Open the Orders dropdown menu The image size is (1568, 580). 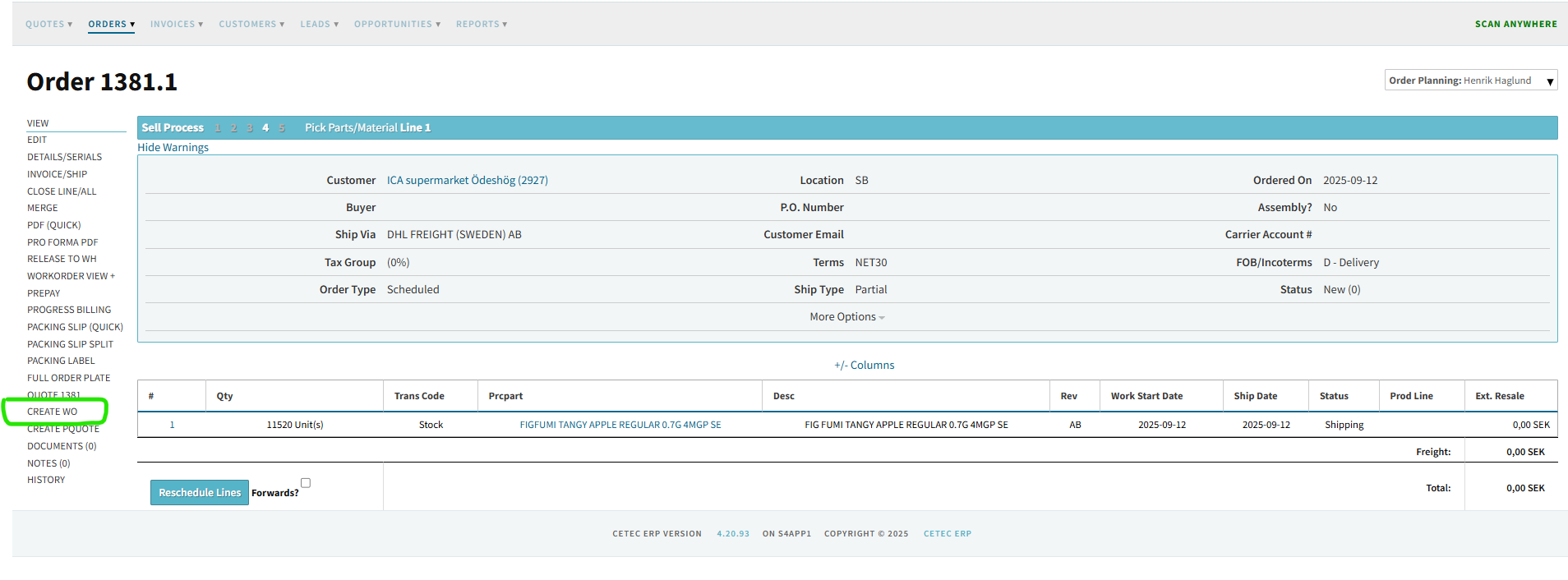click(x=111, y=24)
